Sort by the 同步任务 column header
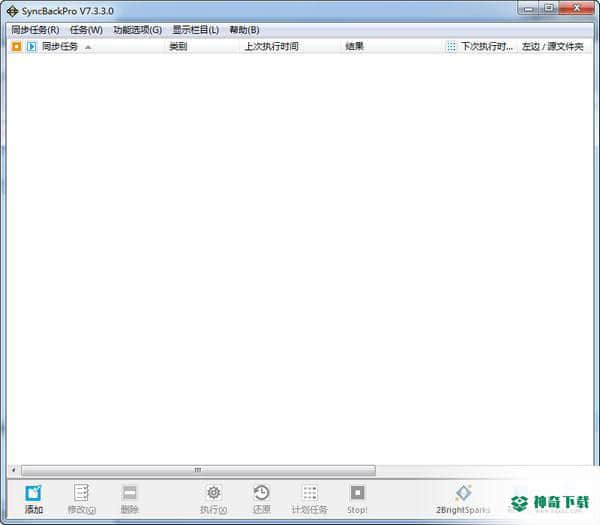600x525 pixels. [x=60, y=47]
